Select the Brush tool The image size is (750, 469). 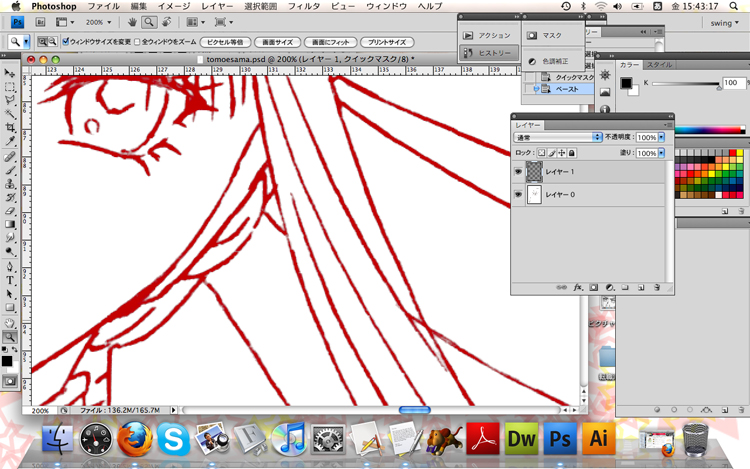(10, 170)
